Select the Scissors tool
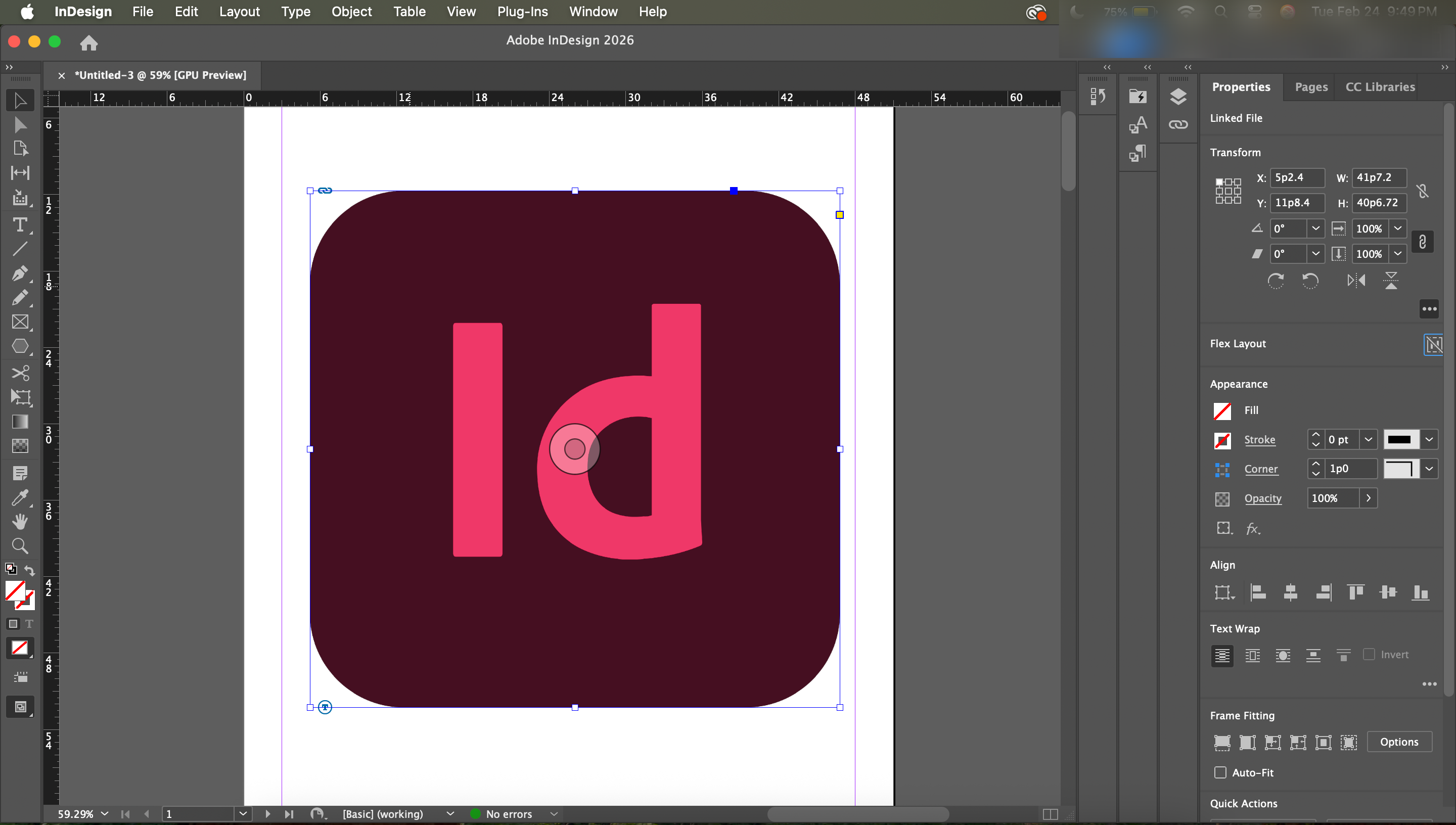 20,372
